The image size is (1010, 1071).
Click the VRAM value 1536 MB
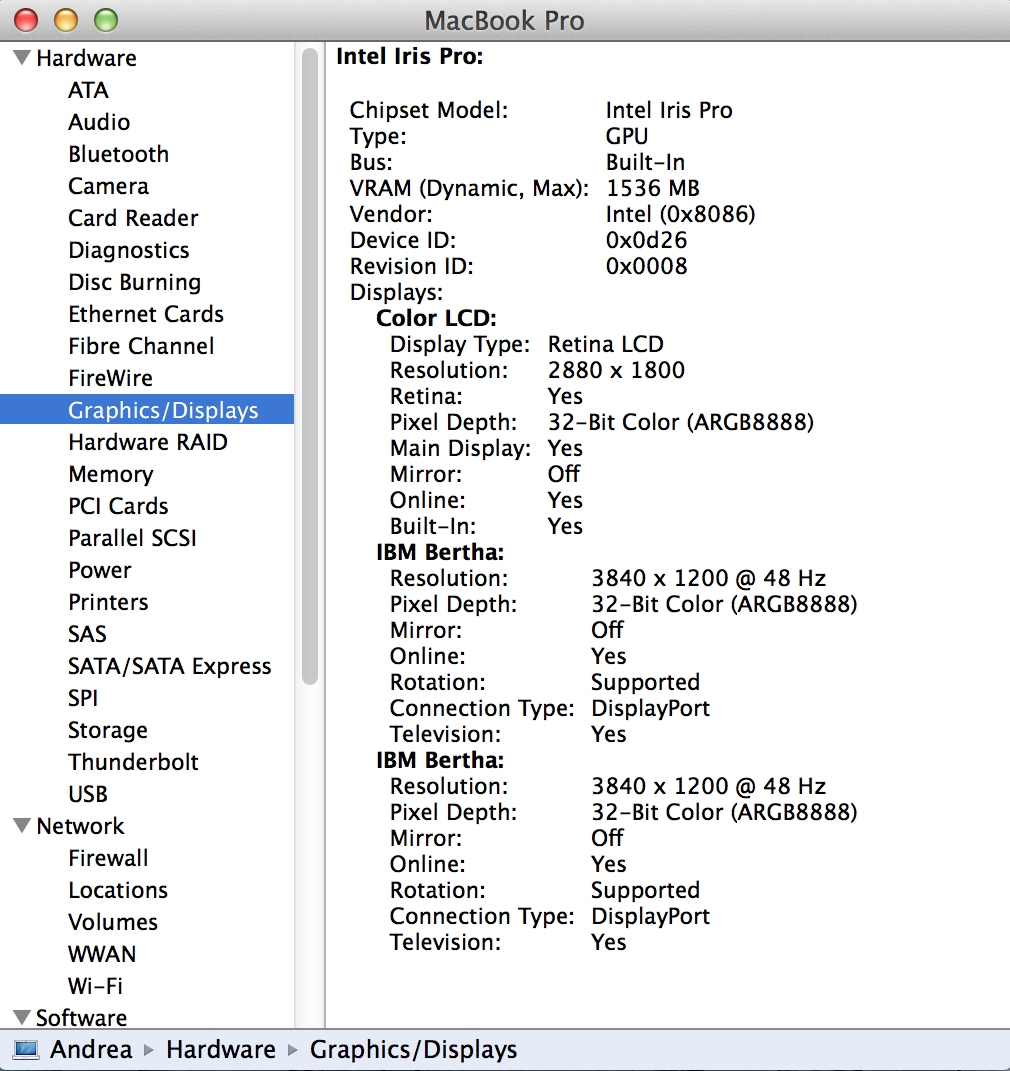click(x=653, y=188)
